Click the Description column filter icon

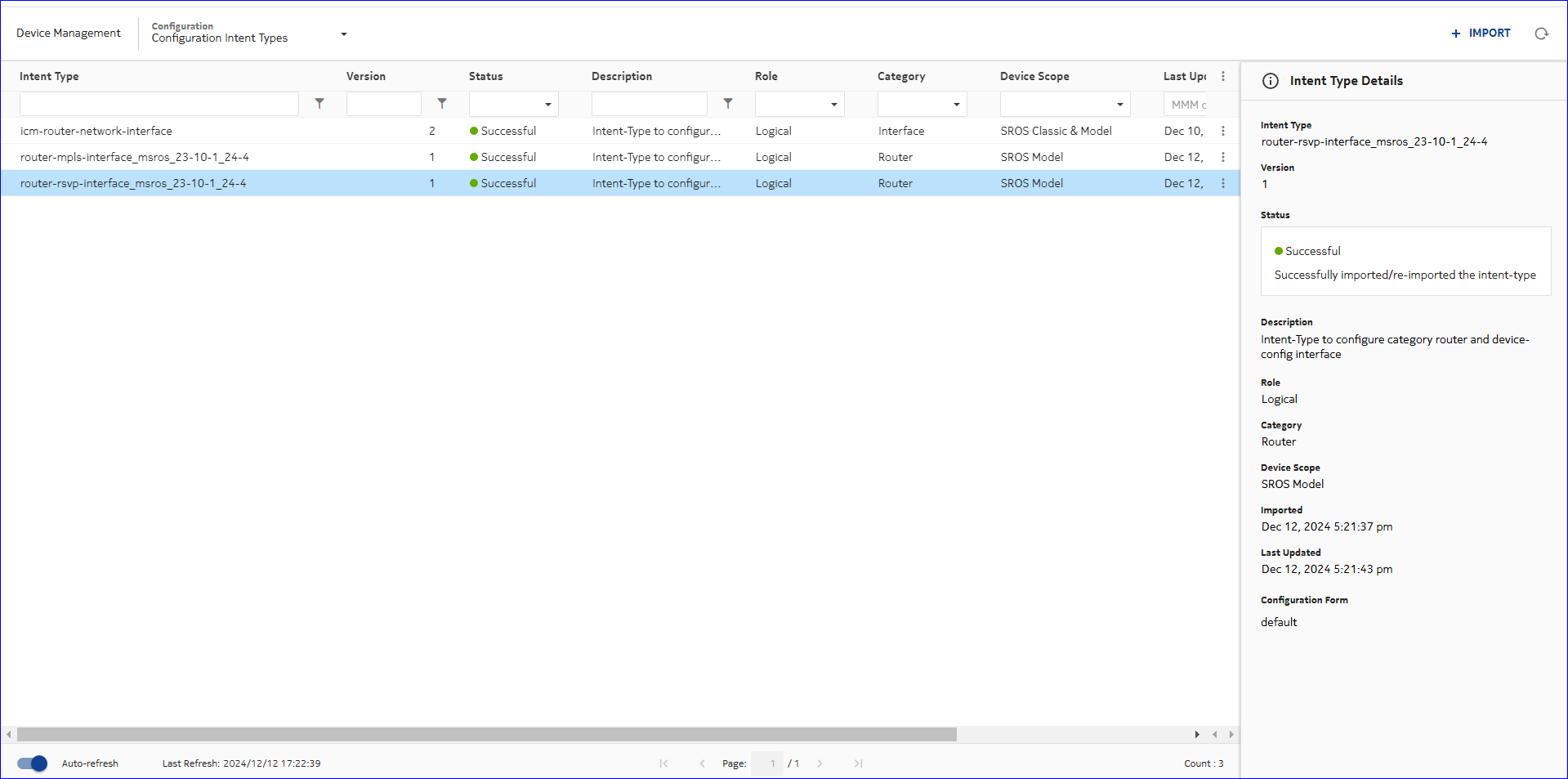728,104
